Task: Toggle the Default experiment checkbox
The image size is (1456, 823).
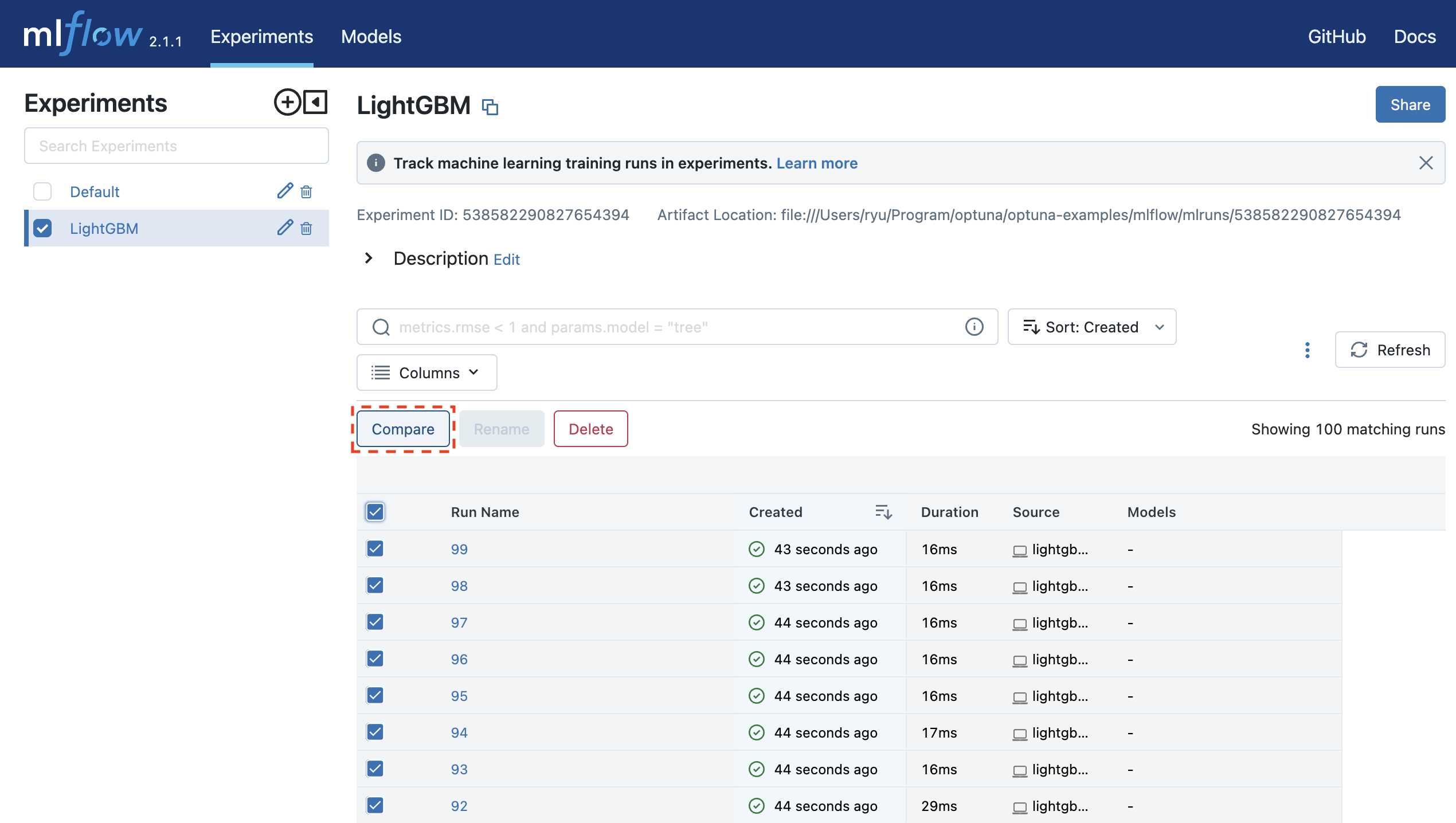Action: coord(42,191)
